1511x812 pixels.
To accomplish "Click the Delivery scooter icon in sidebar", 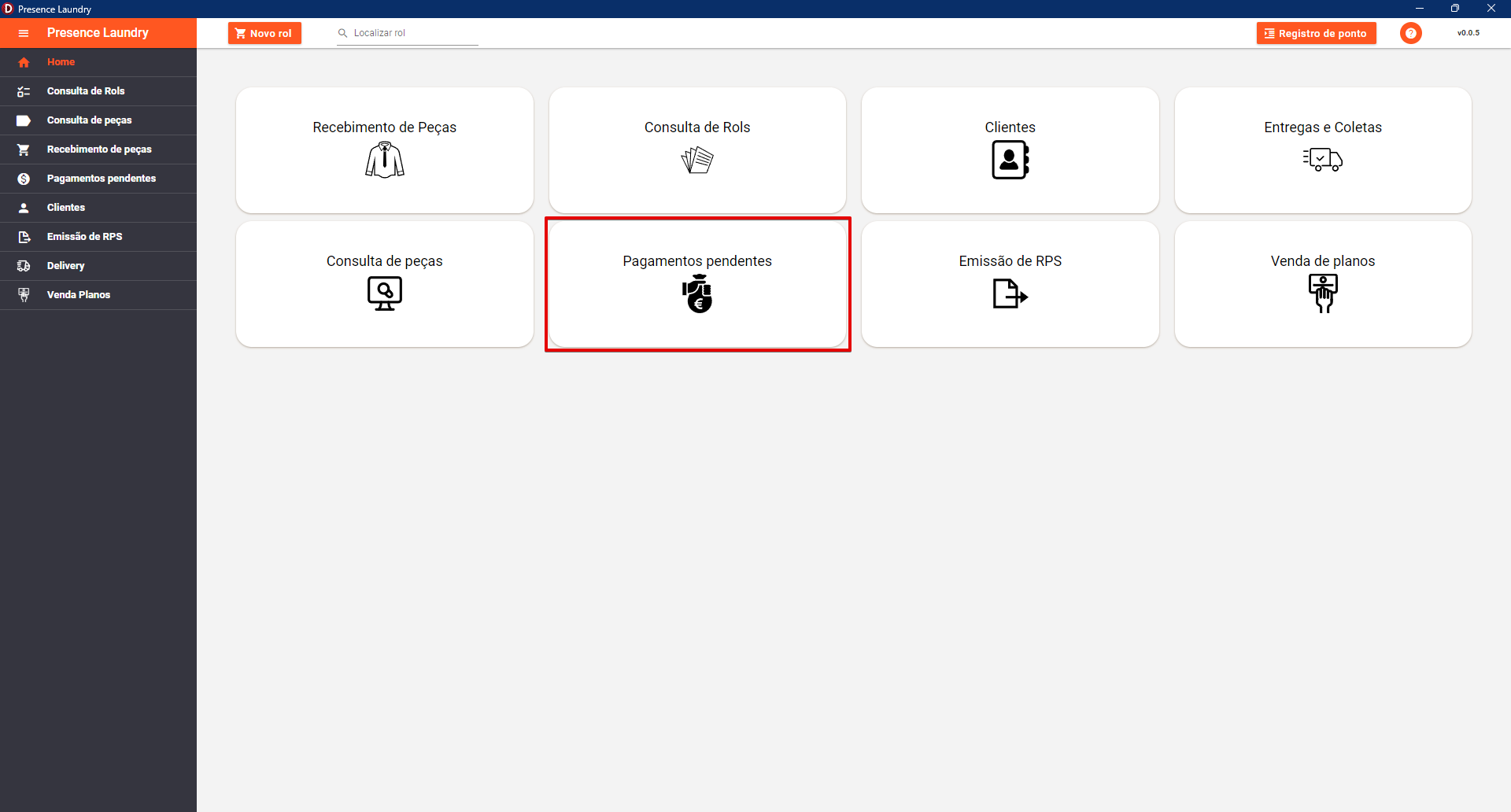I will coord(24,266).
